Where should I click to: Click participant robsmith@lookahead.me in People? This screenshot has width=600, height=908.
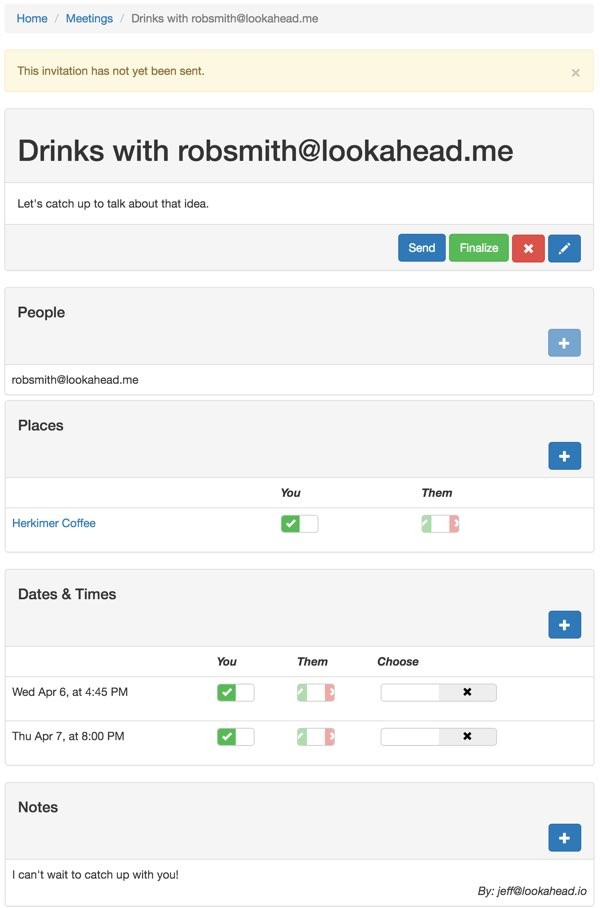(x=75, y=380)
